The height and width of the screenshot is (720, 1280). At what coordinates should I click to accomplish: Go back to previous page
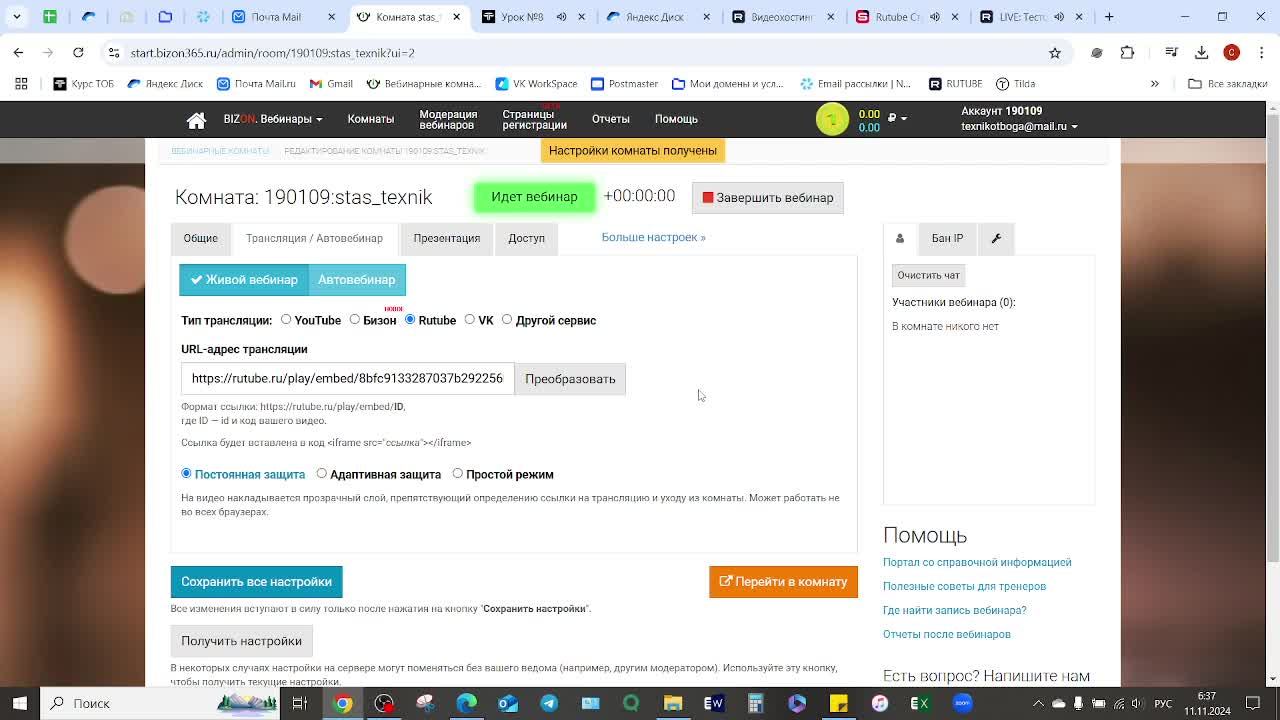(x=18, y=52)
